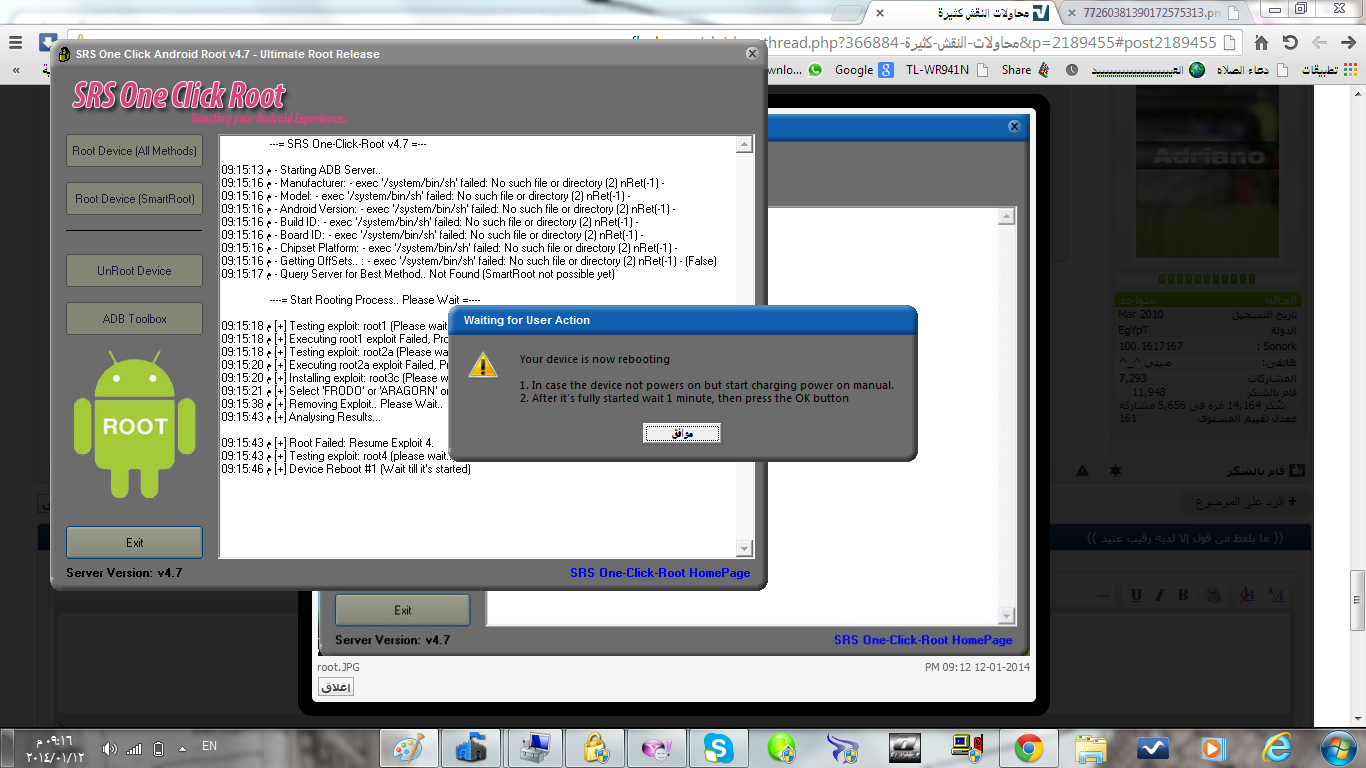The height and width of the screenshot is (768, 1366).
Task: Select the UnRoot Device button
Action: (135, 271)
